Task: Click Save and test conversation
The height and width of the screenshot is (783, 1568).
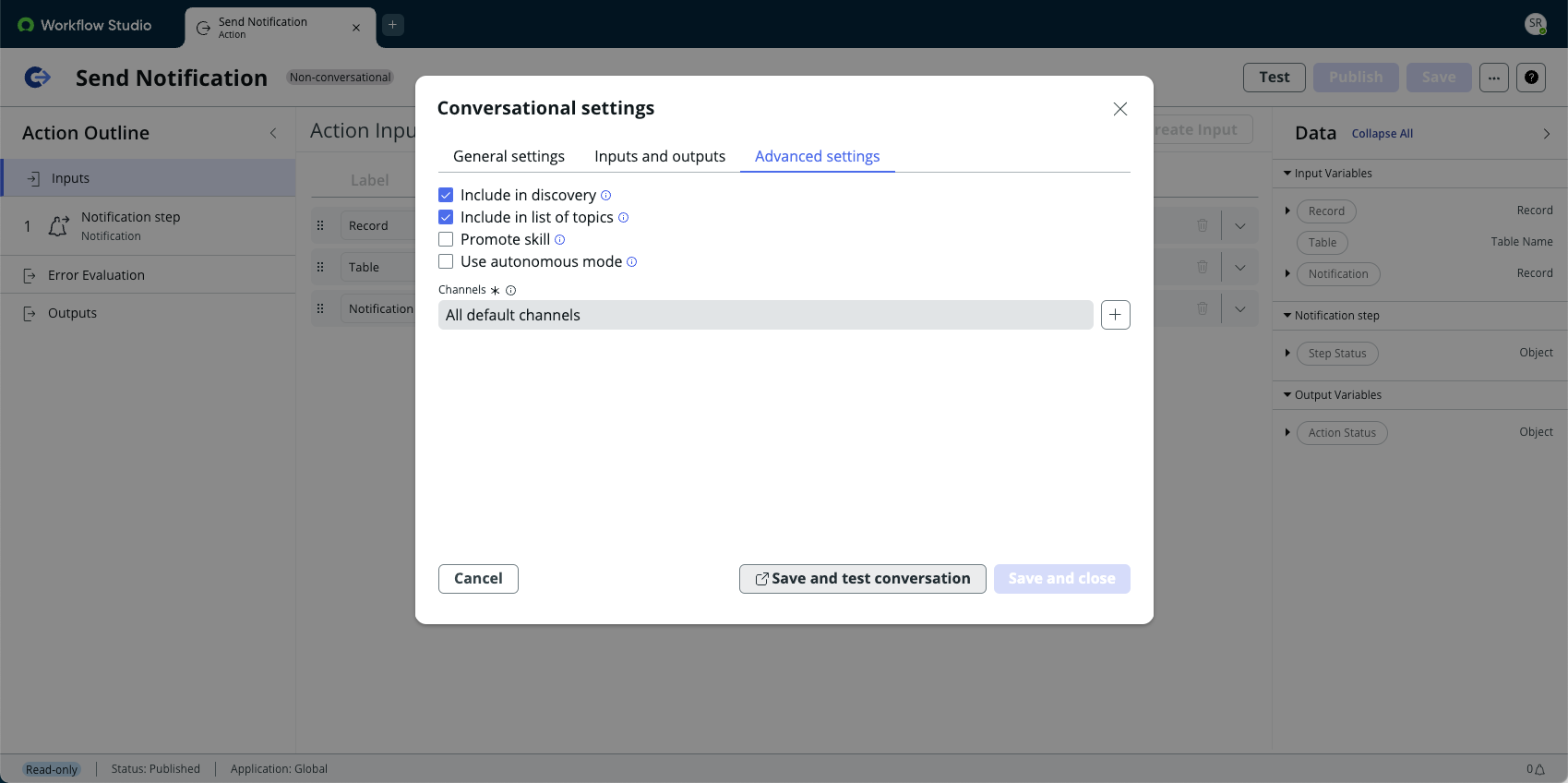Action: [862, 579]
